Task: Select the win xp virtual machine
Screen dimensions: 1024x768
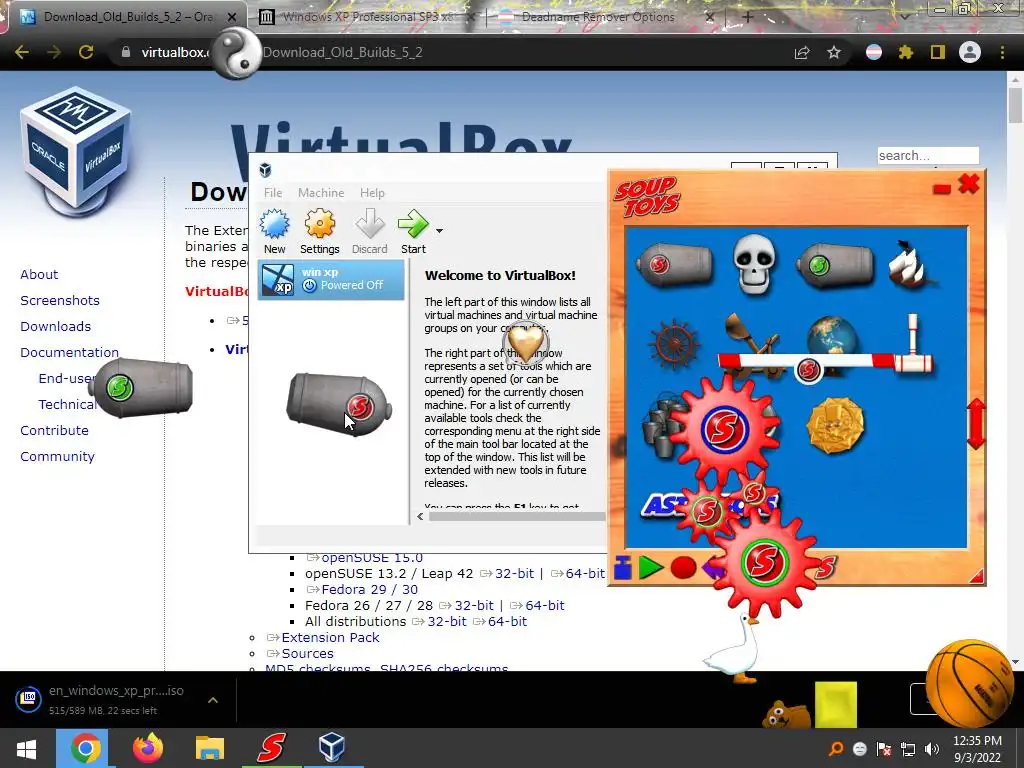Action: [x=331, y=280]
